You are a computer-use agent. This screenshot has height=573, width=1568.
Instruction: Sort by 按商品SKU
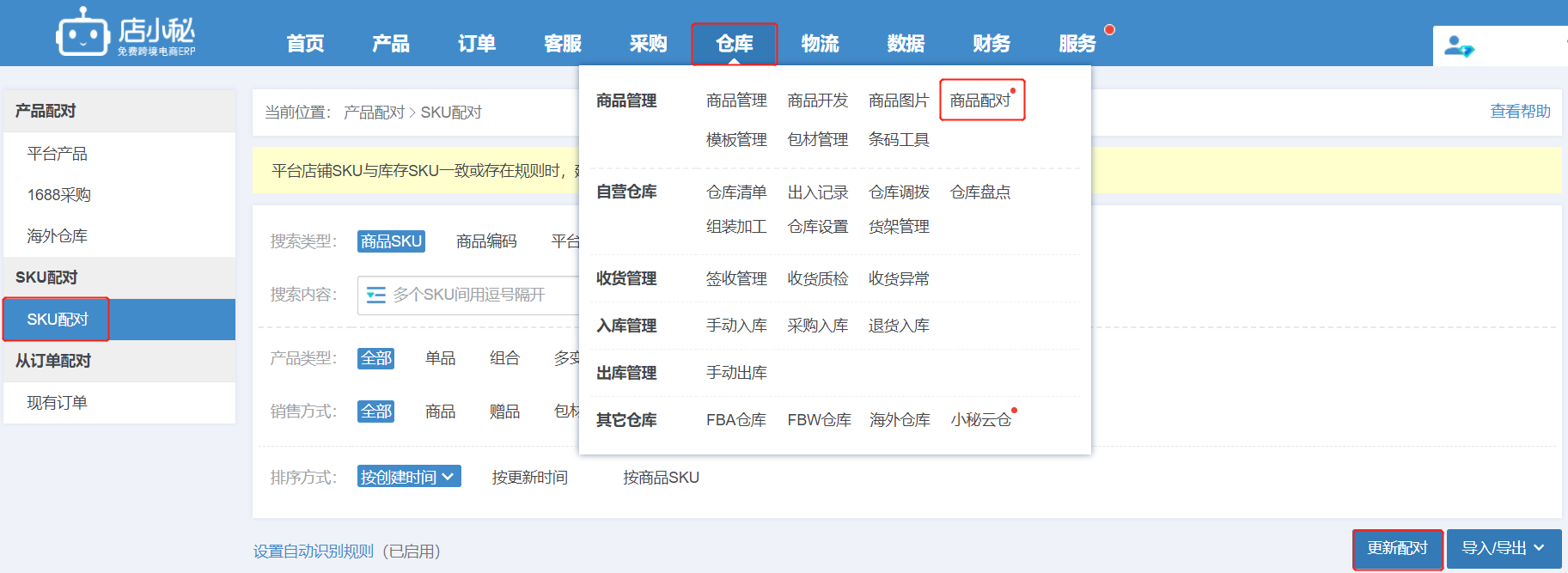(x=661, y=478)
